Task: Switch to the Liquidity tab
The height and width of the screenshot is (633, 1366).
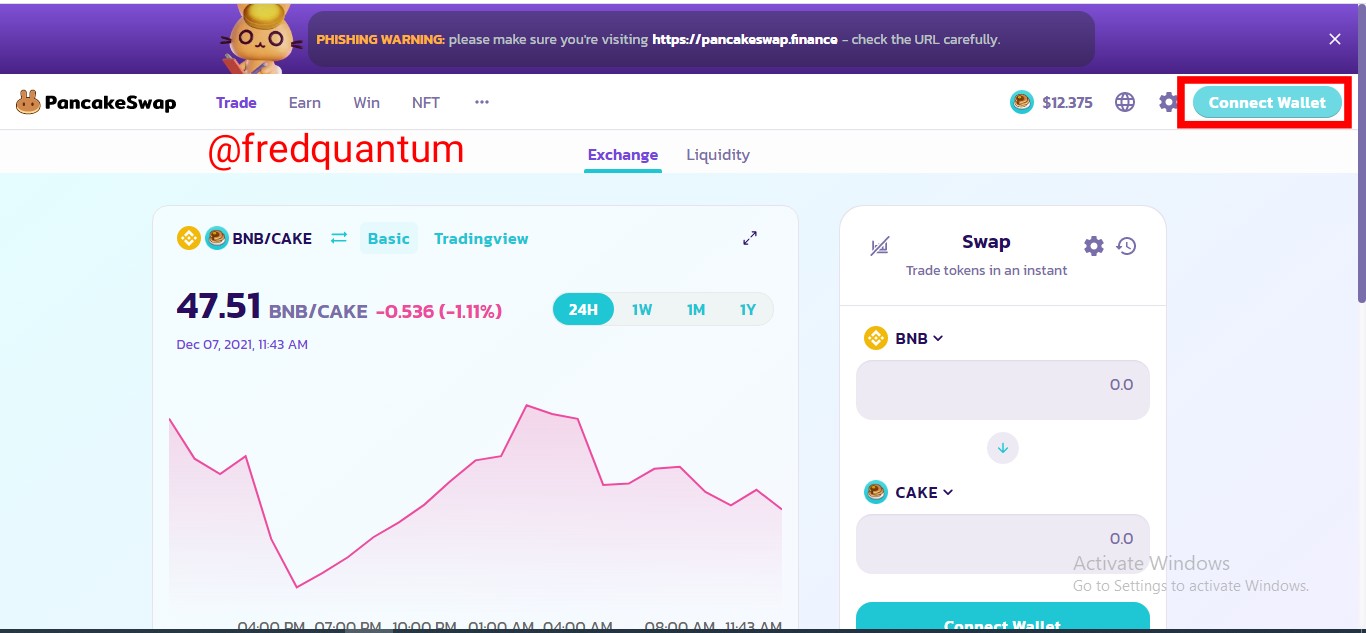Action: coord(718,155)
